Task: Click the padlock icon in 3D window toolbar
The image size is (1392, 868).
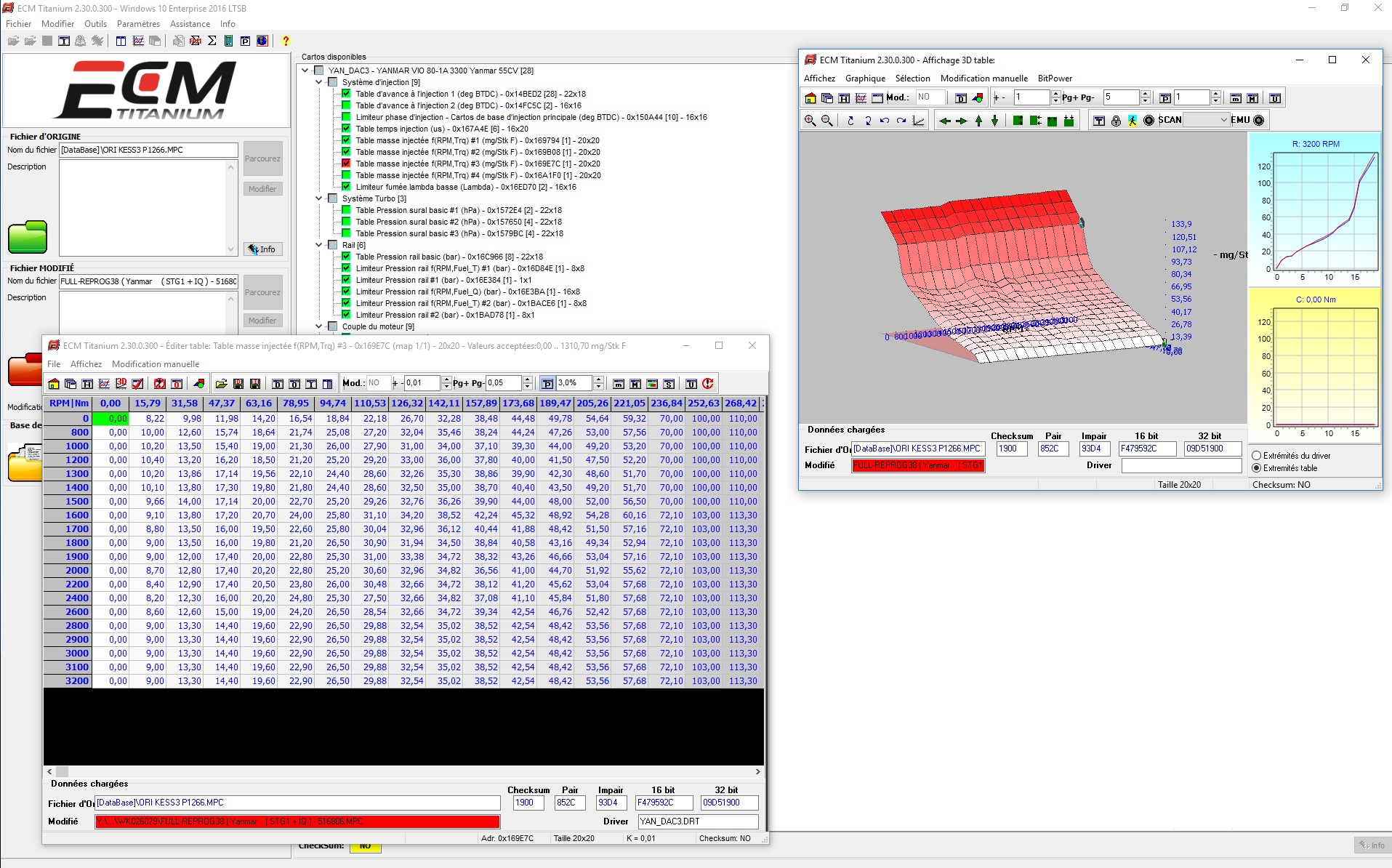Action: [1116, 120]
